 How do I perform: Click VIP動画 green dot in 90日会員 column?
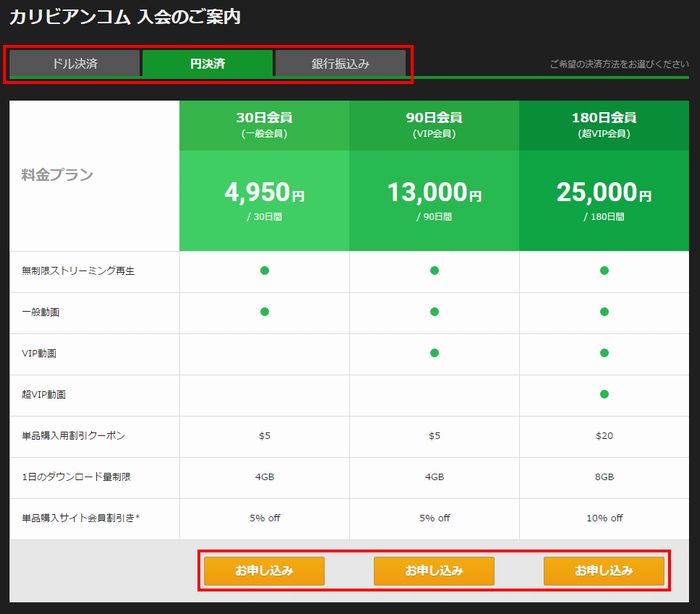pos(434,353)
